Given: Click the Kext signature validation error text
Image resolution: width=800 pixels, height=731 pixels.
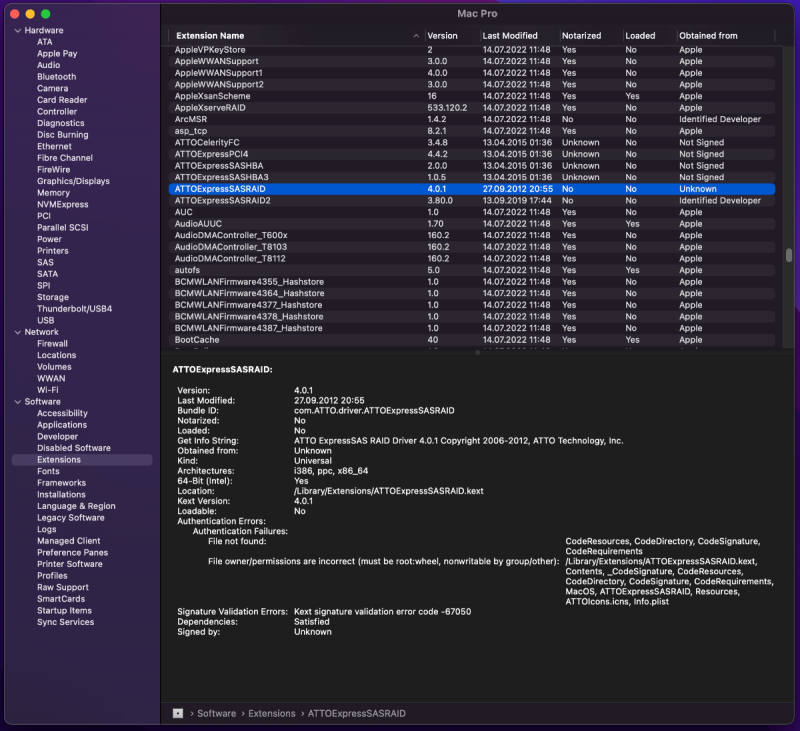Looking at the screenshot, I should [x=382, y=612].
